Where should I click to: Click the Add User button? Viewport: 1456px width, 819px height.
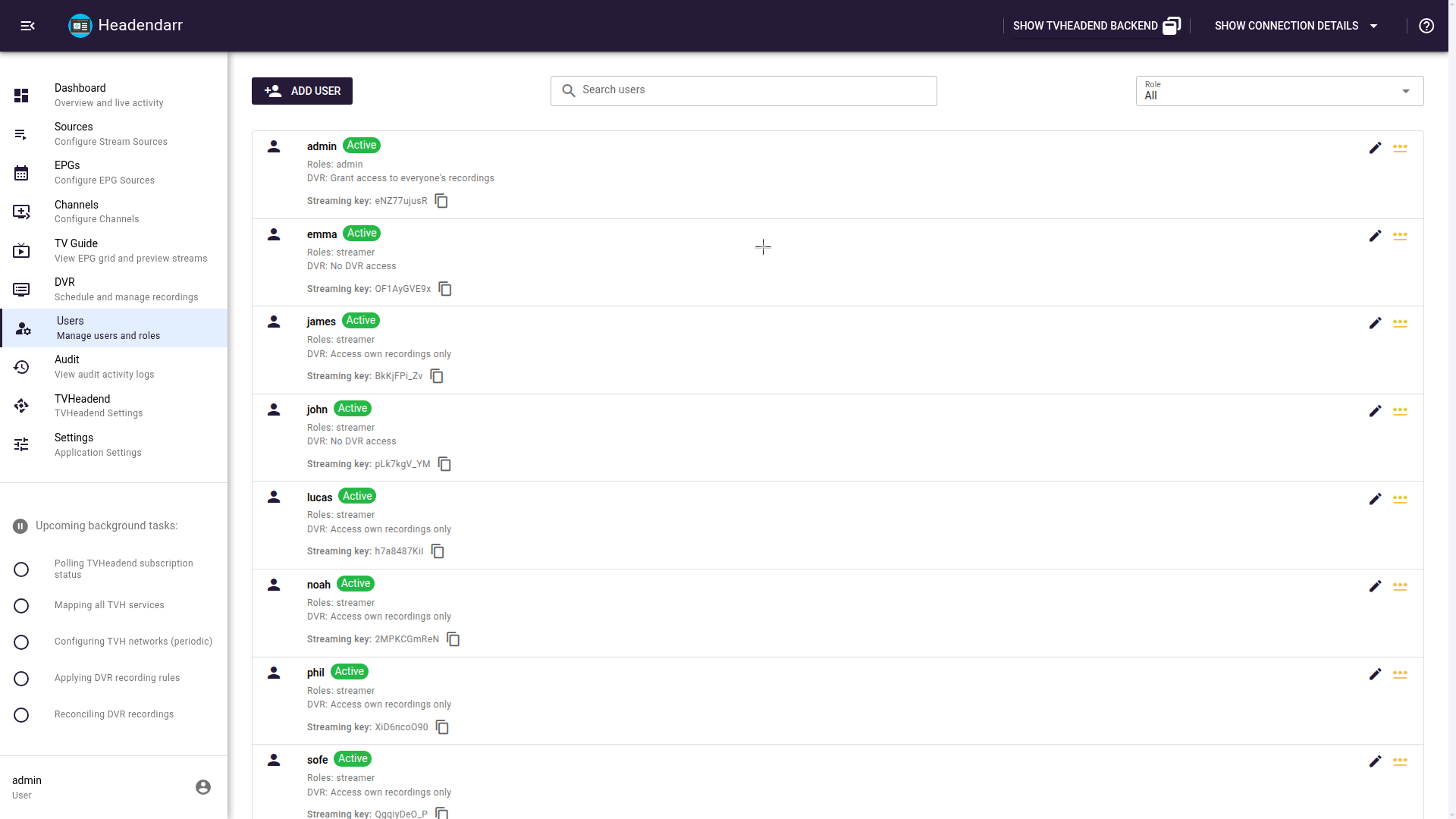point(301,90)
